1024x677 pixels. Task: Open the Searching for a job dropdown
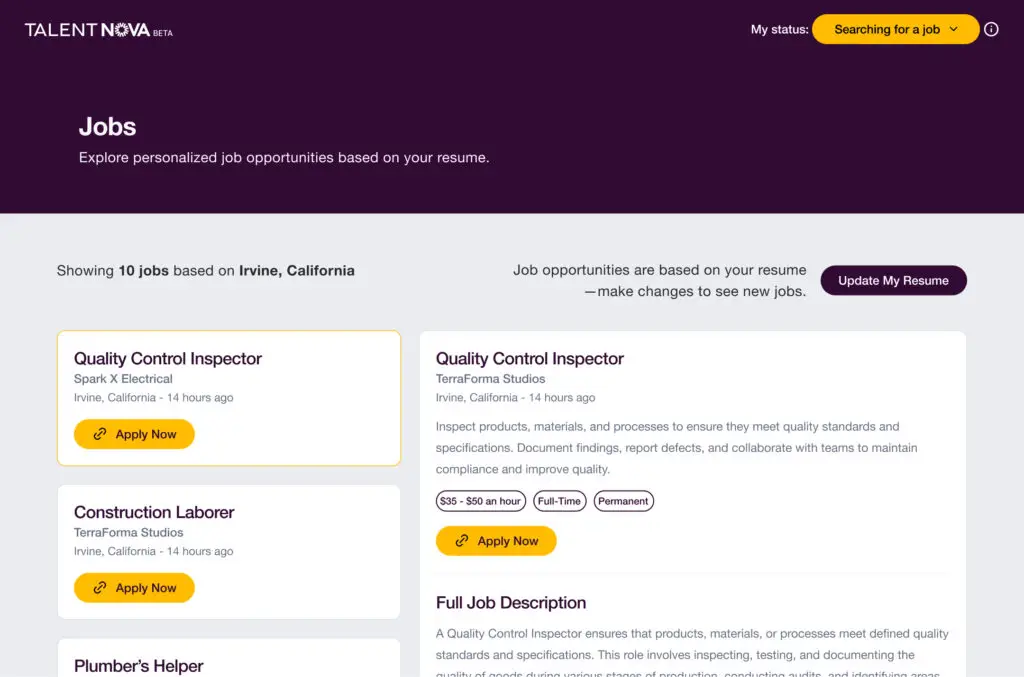tap(895, 29)
